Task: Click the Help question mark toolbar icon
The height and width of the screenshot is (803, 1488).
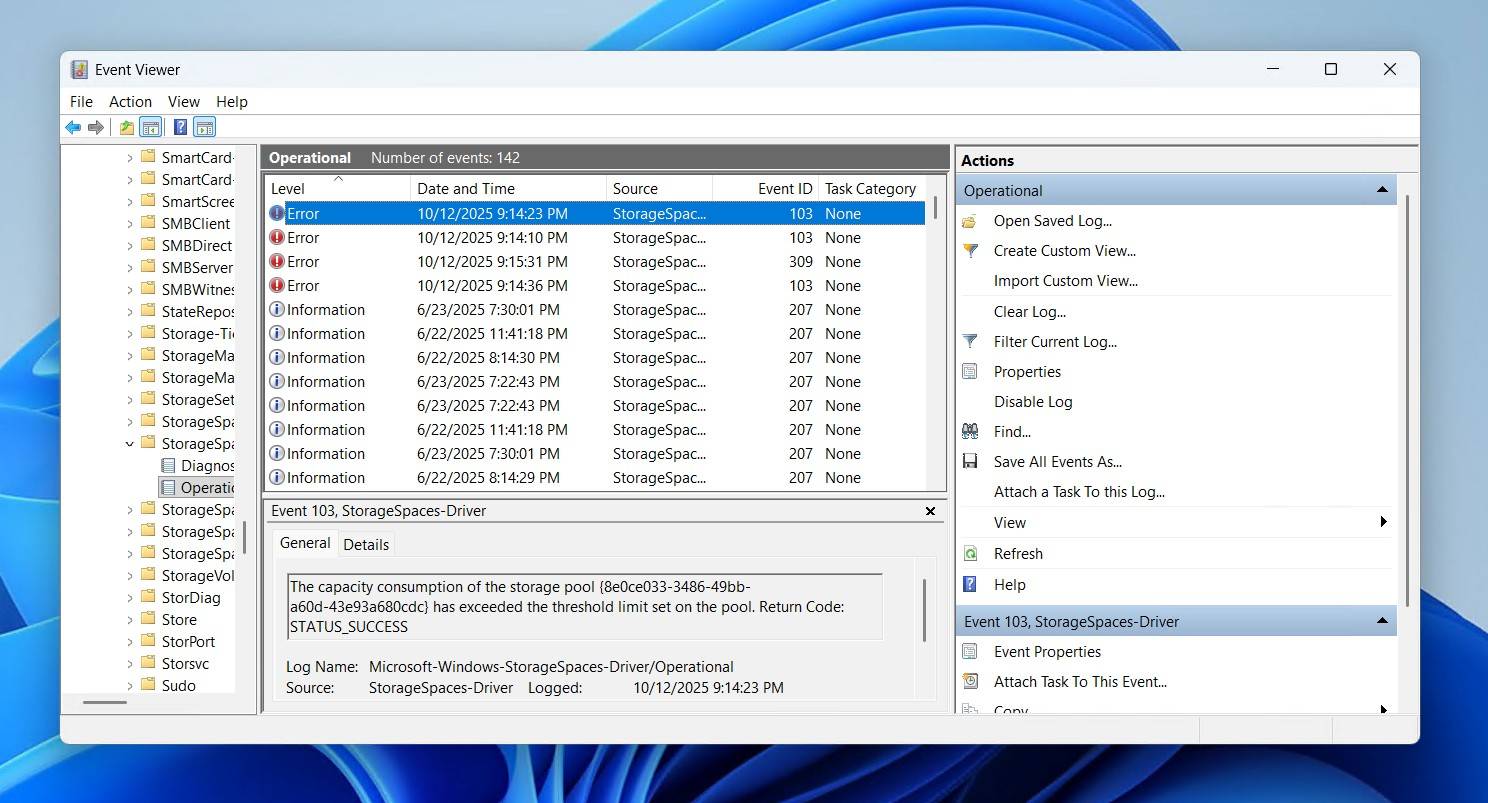Action: pos(180,127)
